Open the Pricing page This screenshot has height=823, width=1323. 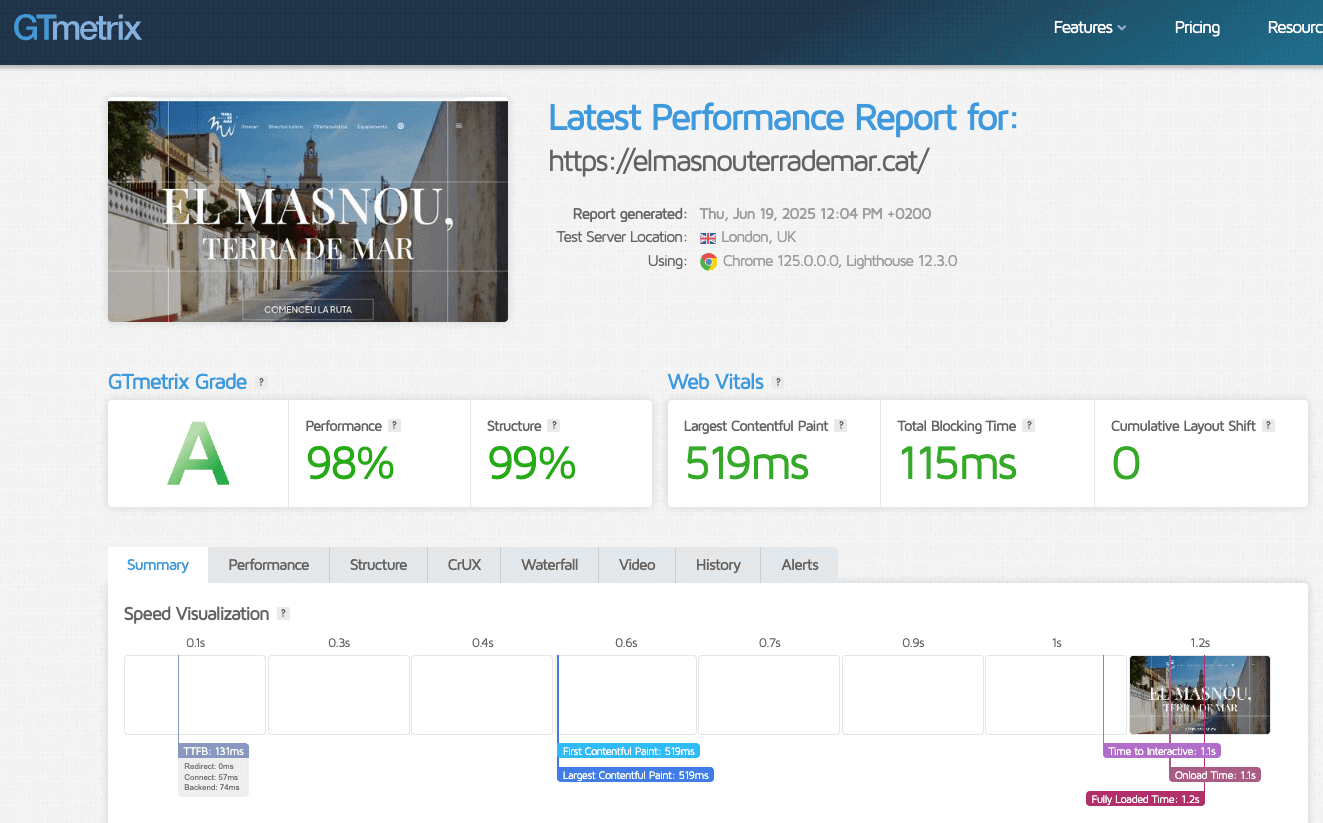(1197, 27)
